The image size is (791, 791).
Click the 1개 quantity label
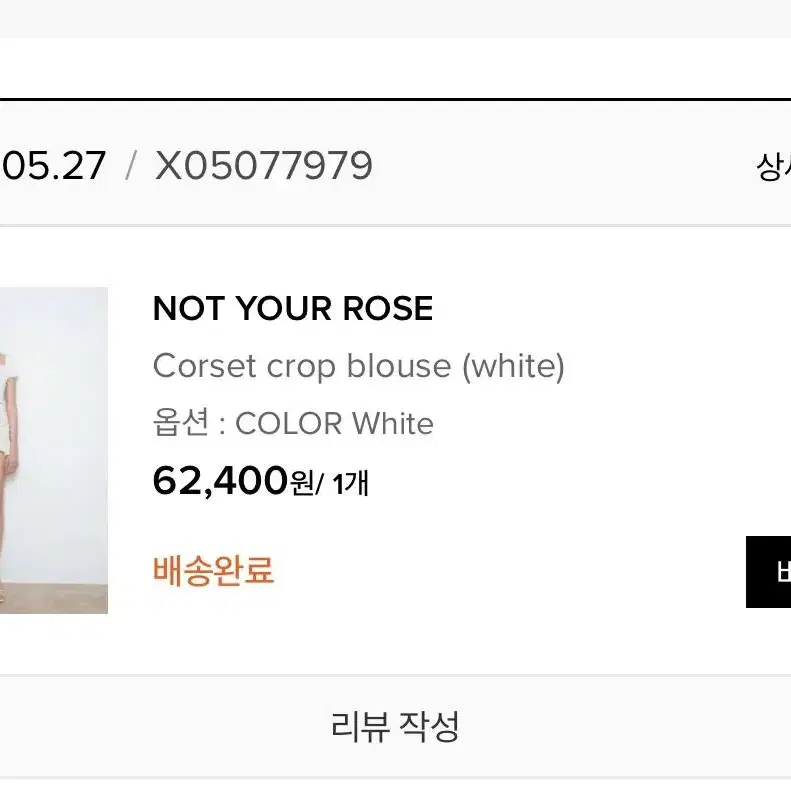pyautogui.click(x=350, y=483)
